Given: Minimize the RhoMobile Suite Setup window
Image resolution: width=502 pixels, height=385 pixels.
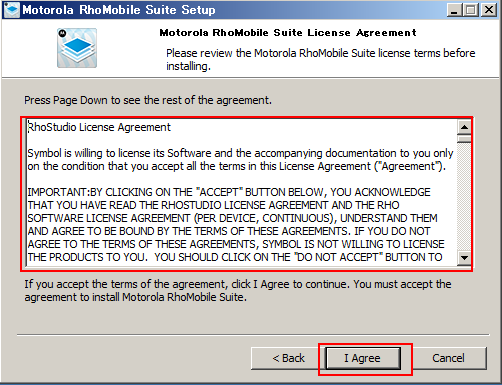Looking at the screenshot, I should pyautogui.click(x=454, y=10).
